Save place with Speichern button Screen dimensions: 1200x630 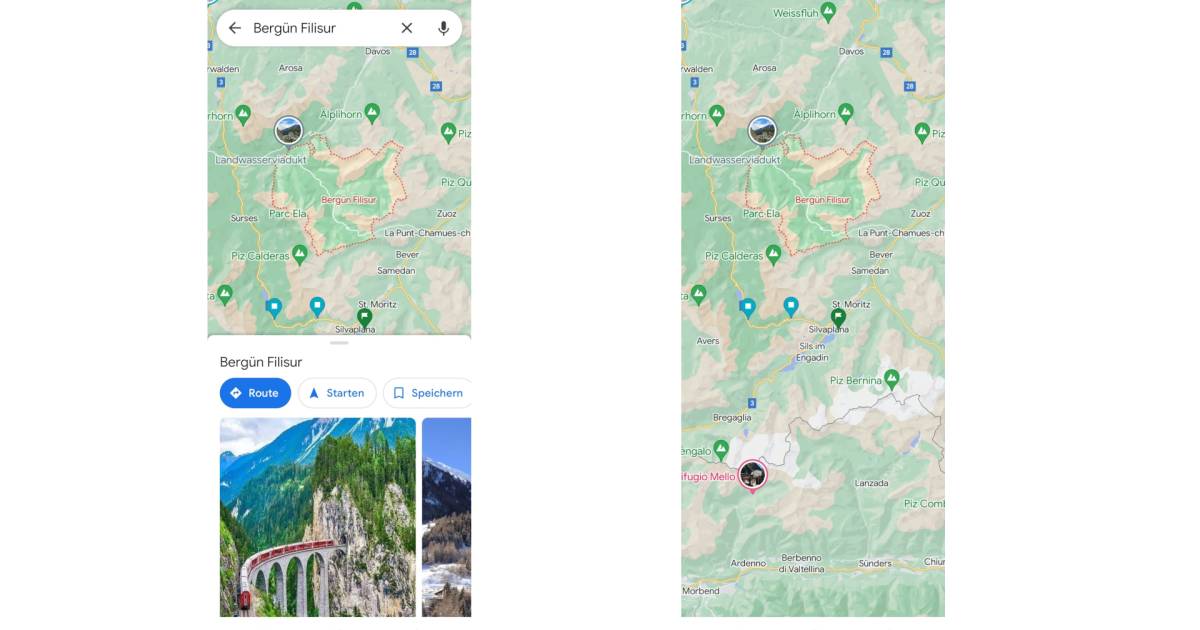[x=427, y=393]
